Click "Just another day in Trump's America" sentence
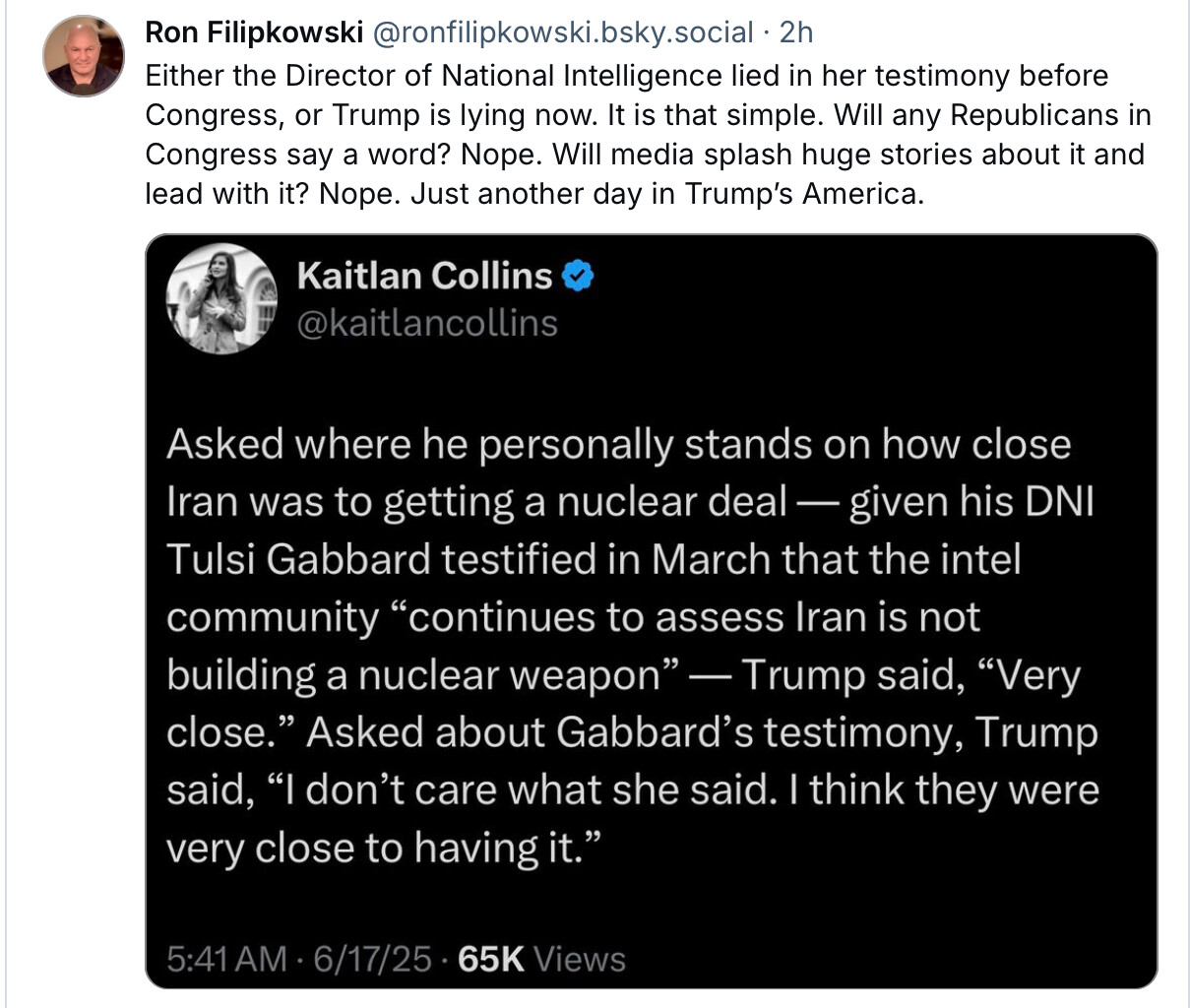The width and height of the screenshot is (1190, 1008). (x=667, y=194)
